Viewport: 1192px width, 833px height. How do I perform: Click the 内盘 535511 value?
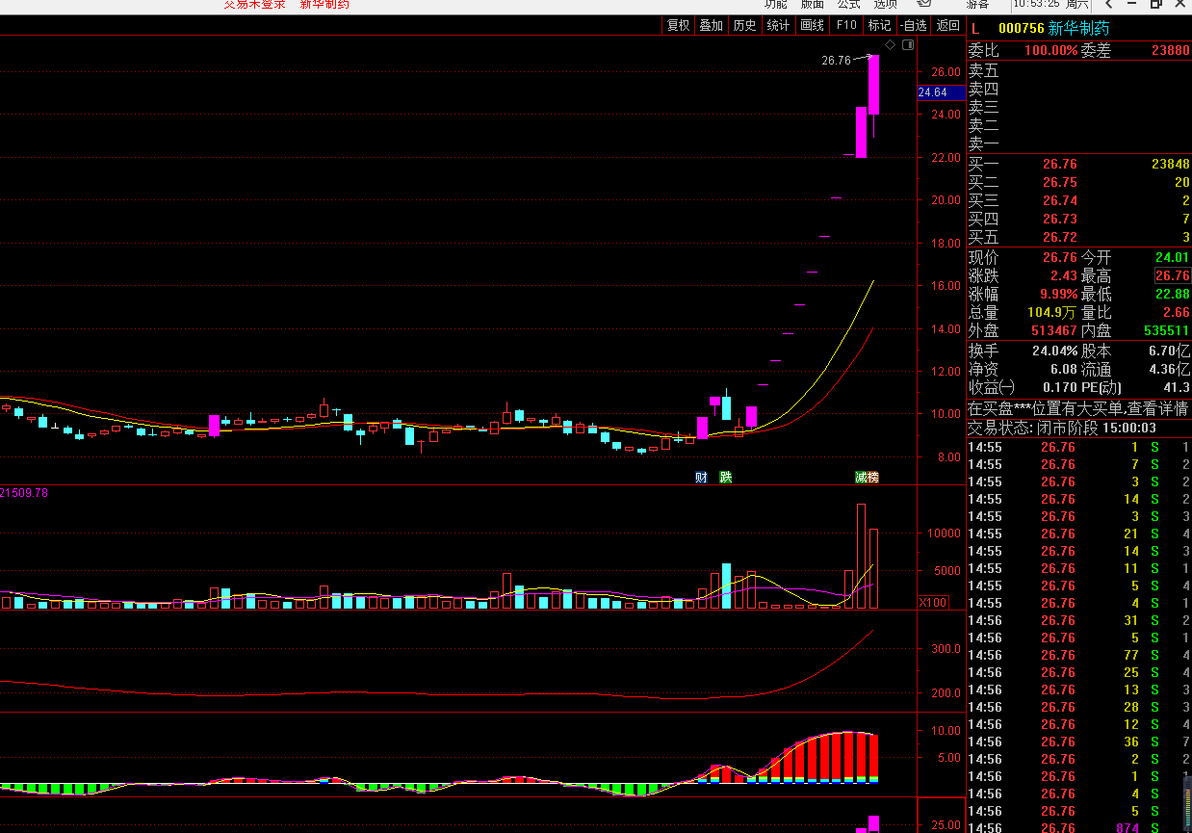point(1167,331)
